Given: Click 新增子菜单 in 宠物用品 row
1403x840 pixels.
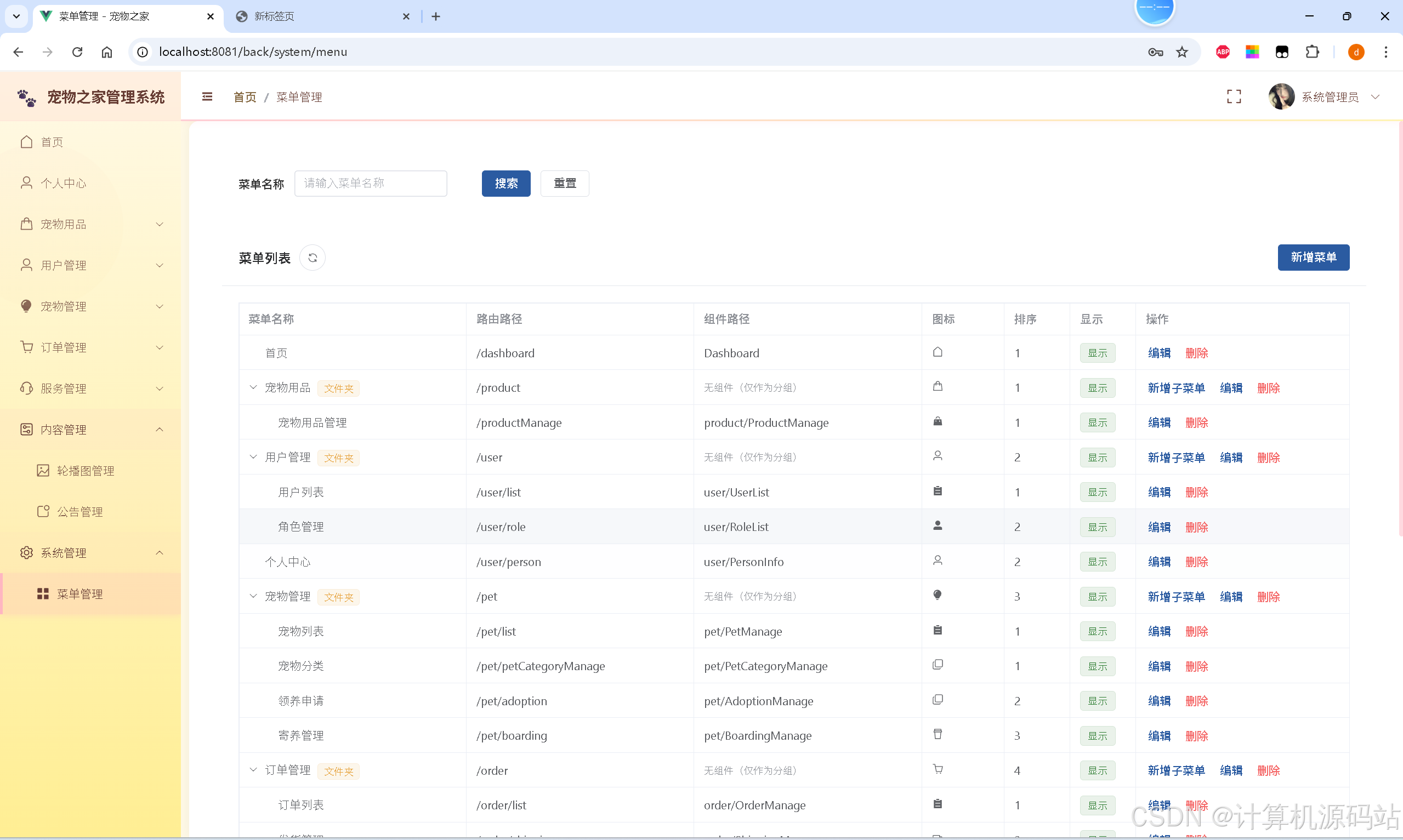Looking at the screenshot, I should point(1177,388).
